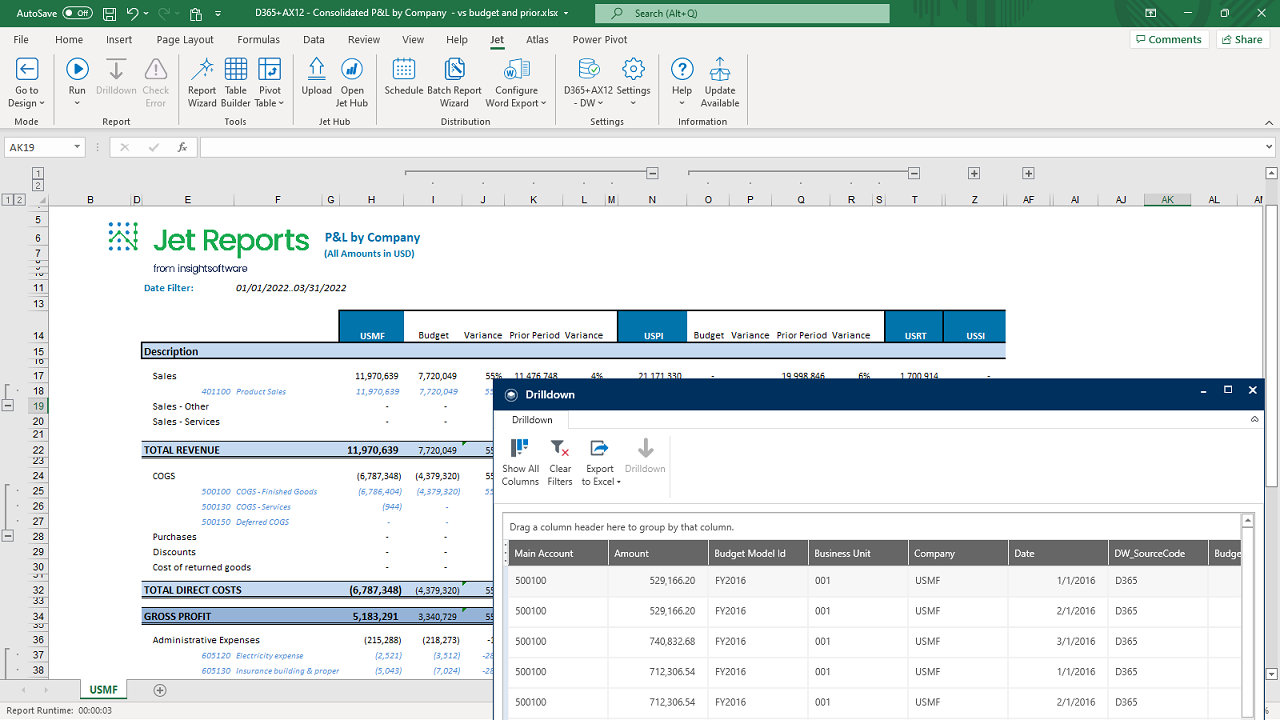Undo the last action
Viewport: 1280px width, 720px height.
click(134, 14)
